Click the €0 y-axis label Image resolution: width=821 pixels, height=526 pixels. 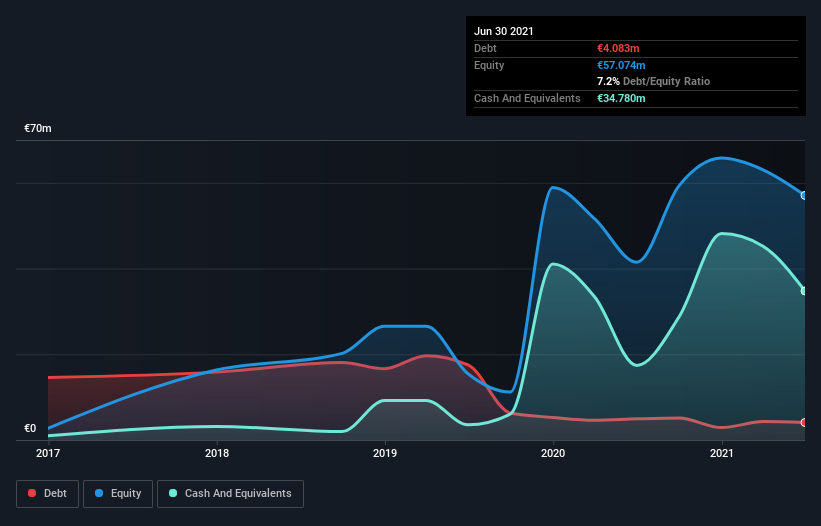(30, 428)
